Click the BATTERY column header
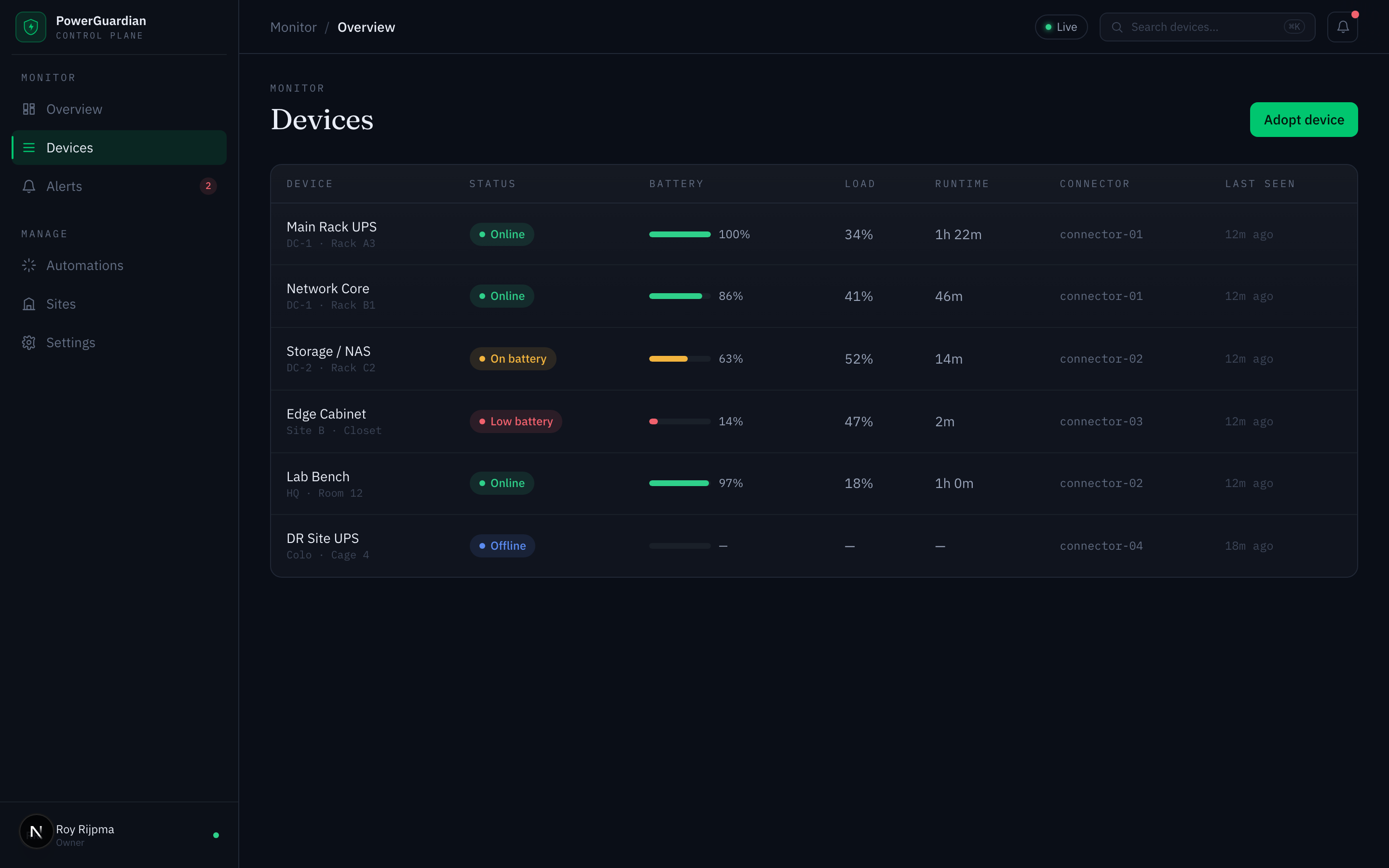The width and height of the screenshot is (1389, 868). tap(676, 184)
